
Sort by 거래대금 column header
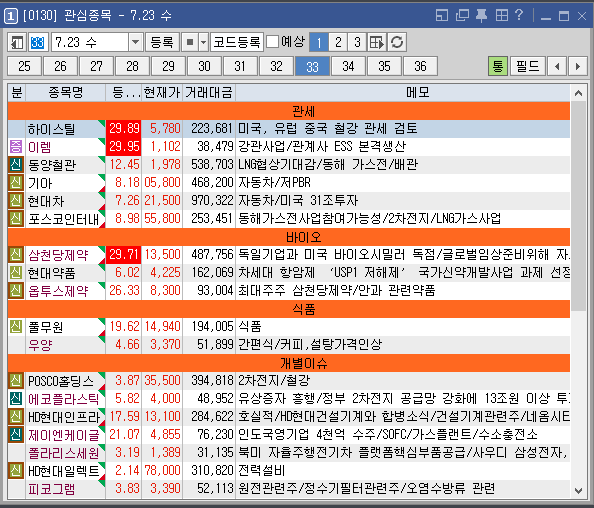pyautogui.click(x=209, y=92)
